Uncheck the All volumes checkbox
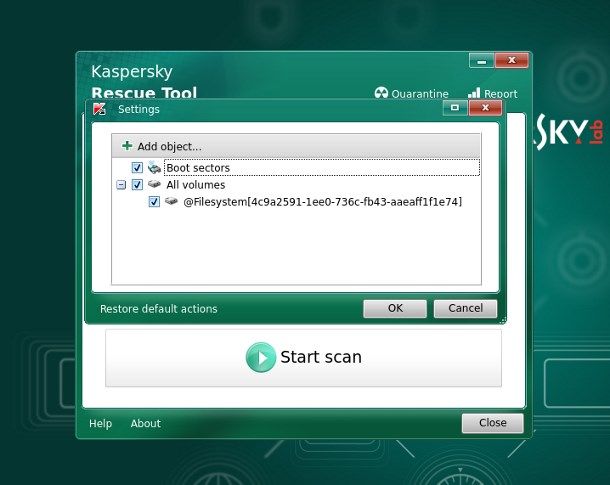The image size is (610, 485). click(137, 184)
